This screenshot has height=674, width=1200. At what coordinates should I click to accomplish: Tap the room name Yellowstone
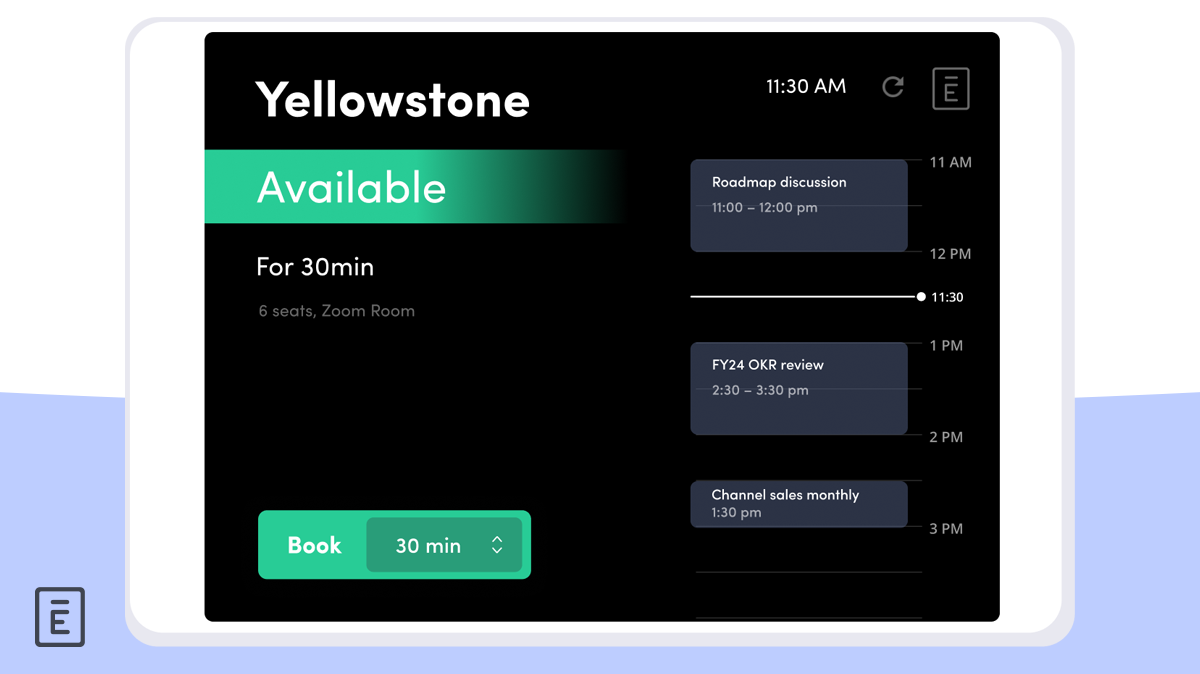coord(392,100)
